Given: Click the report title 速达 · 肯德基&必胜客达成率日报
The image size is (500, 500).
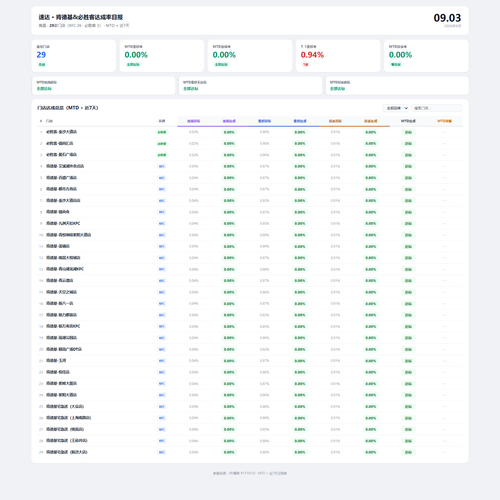Looking at the screenshot, I should [81, 17].
